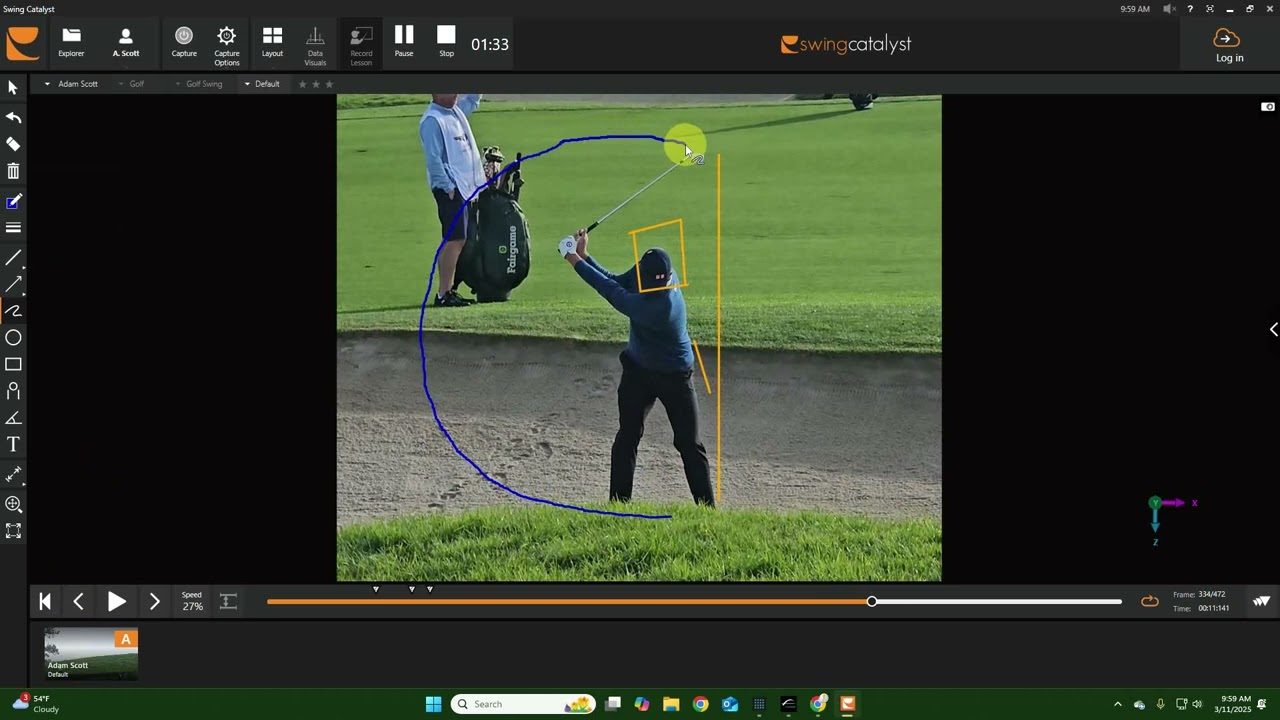Enable Record Lesson mode
1280x720 pixels.
361,44
